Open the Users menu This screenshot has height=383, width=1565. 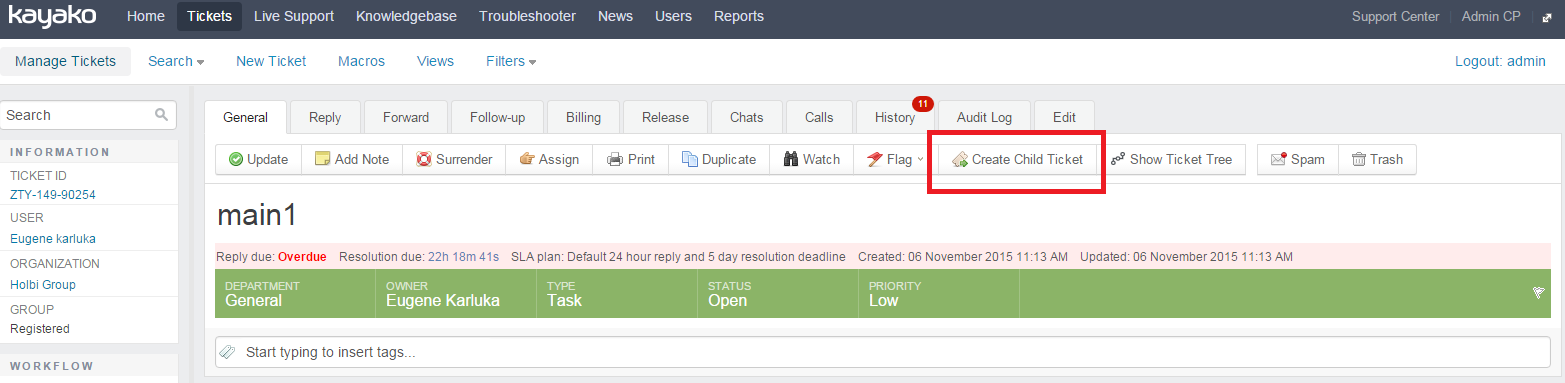tap(673, 16)
